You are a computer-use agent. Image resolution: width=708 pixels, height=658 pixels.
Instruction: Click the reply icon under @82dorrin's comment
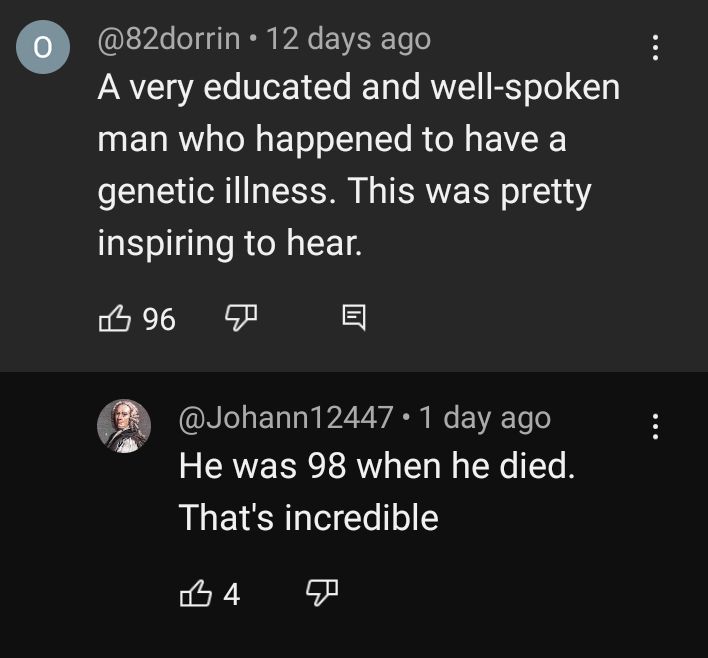[354, 319]
